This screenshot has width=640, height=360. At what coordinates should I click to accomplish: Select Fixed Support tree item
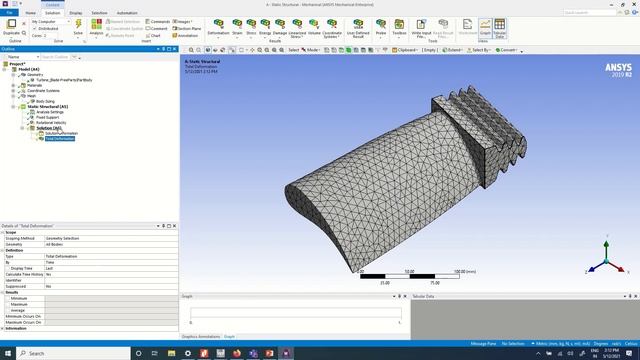click(47, 117)
